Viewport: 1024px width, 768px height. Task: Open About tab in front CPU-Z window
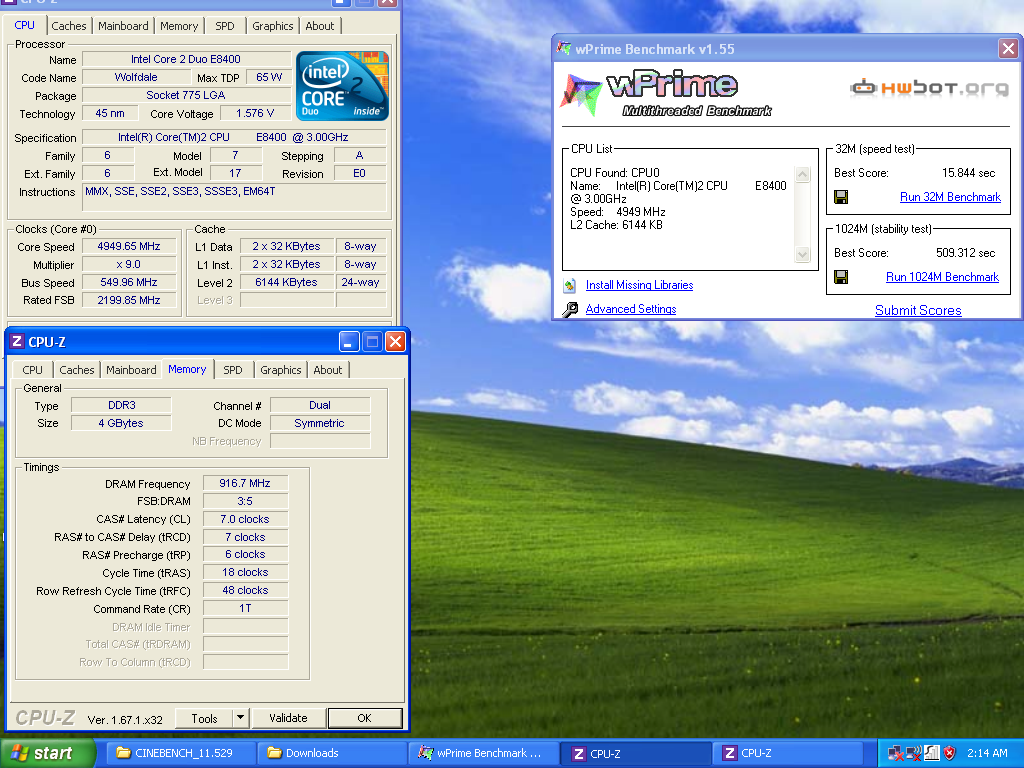328,370
